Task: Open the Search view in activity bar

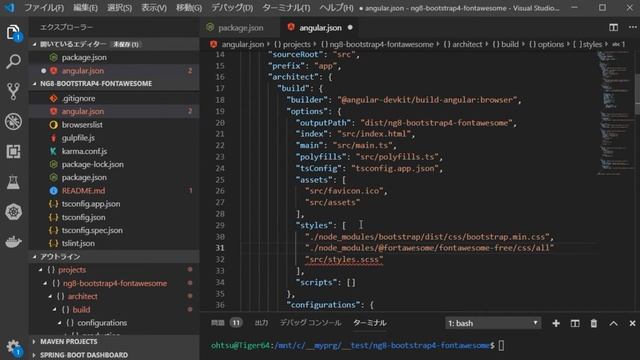Action: click(13, 62)
